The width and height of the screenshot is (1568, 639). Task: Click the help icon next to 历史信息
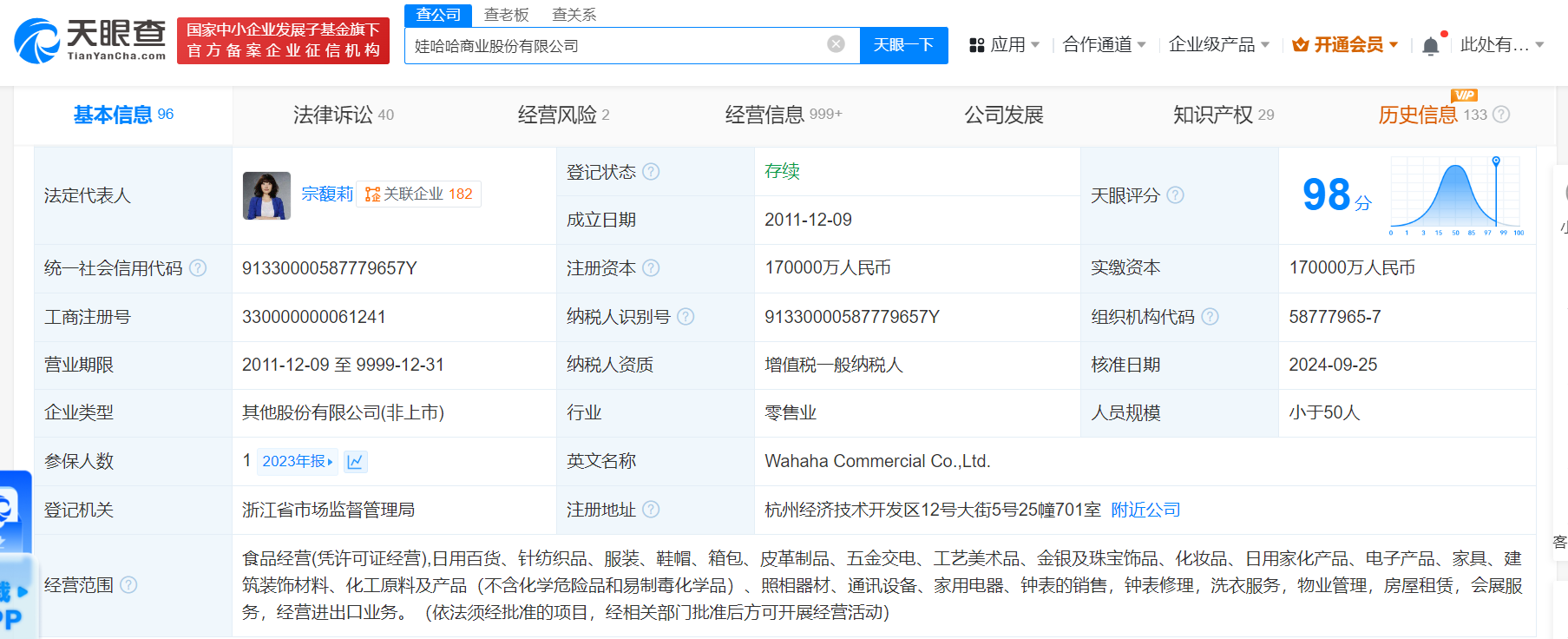tap(1501, 115)
